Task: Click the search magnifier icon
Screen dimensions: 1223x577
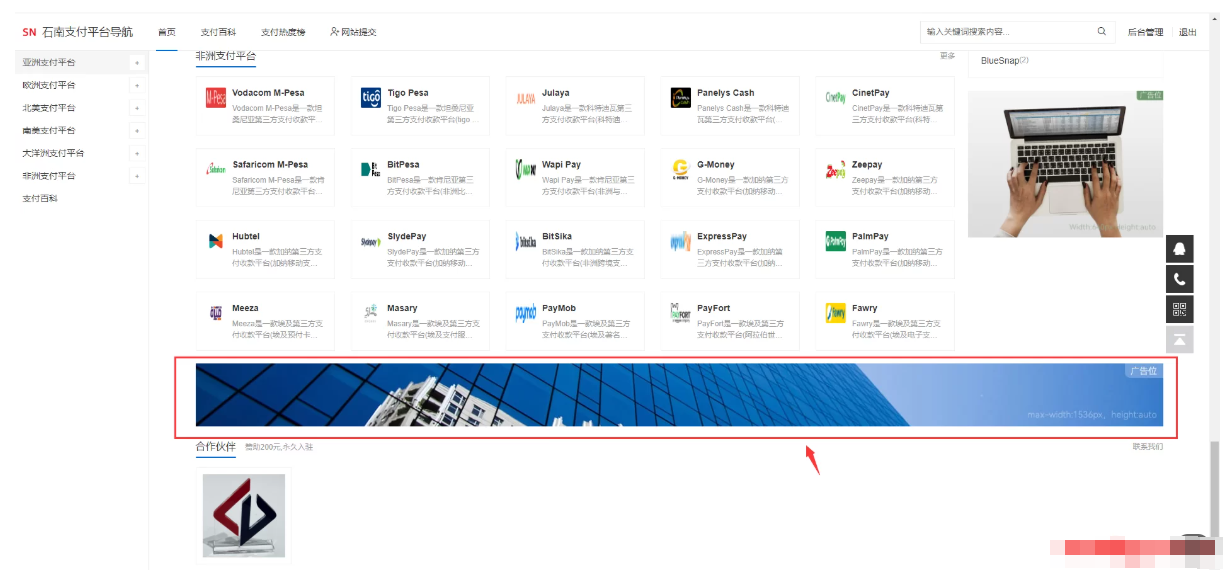Action: [x=1102, y=32]
